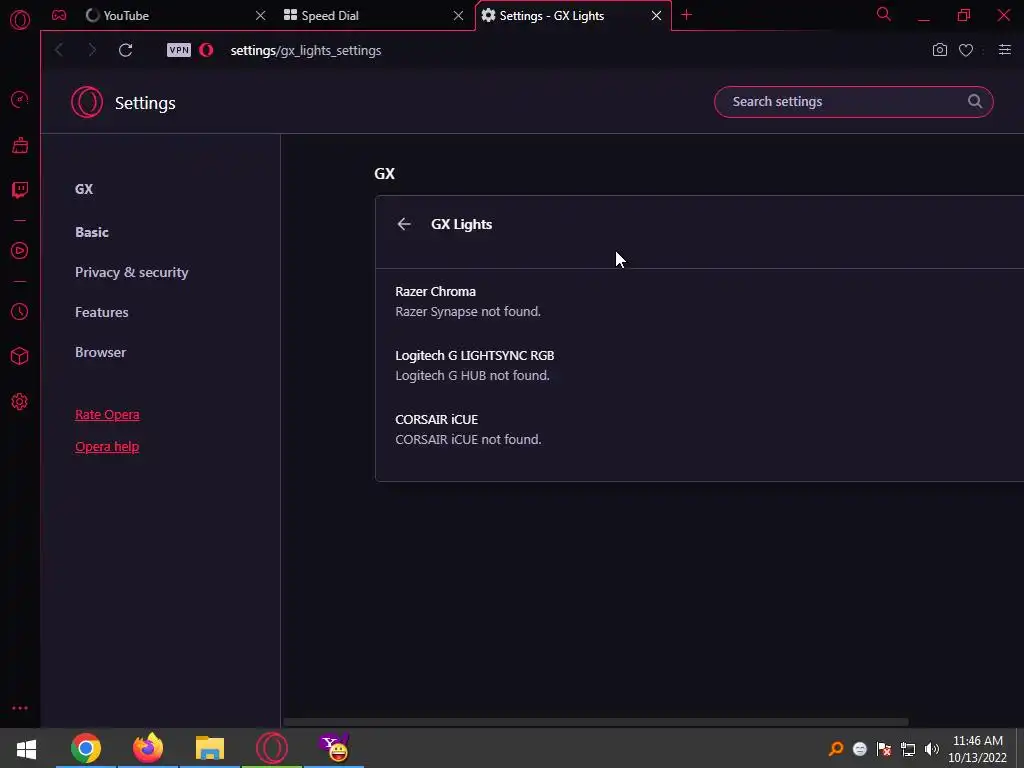Open the GX Corner gamepad icon
Viewport: 1024px width, 768px height.
click(x=59, y=15)
